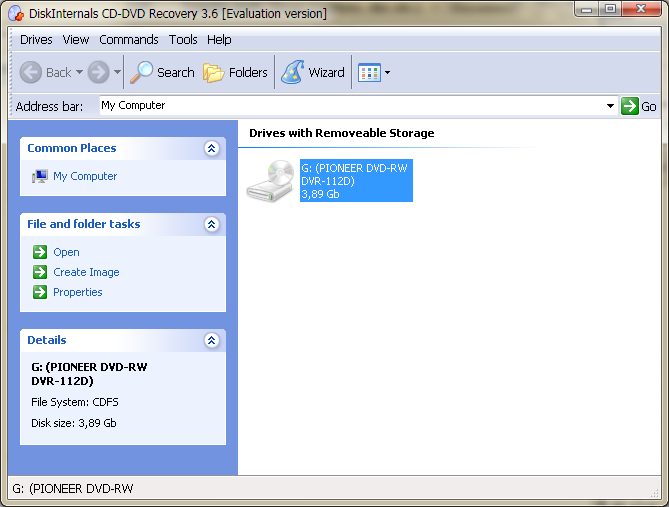Viewport: 669px width, 507px height.
Task: Click the status bar G: (PIONEER DVD-RW text
Action: tap(73, 488)
